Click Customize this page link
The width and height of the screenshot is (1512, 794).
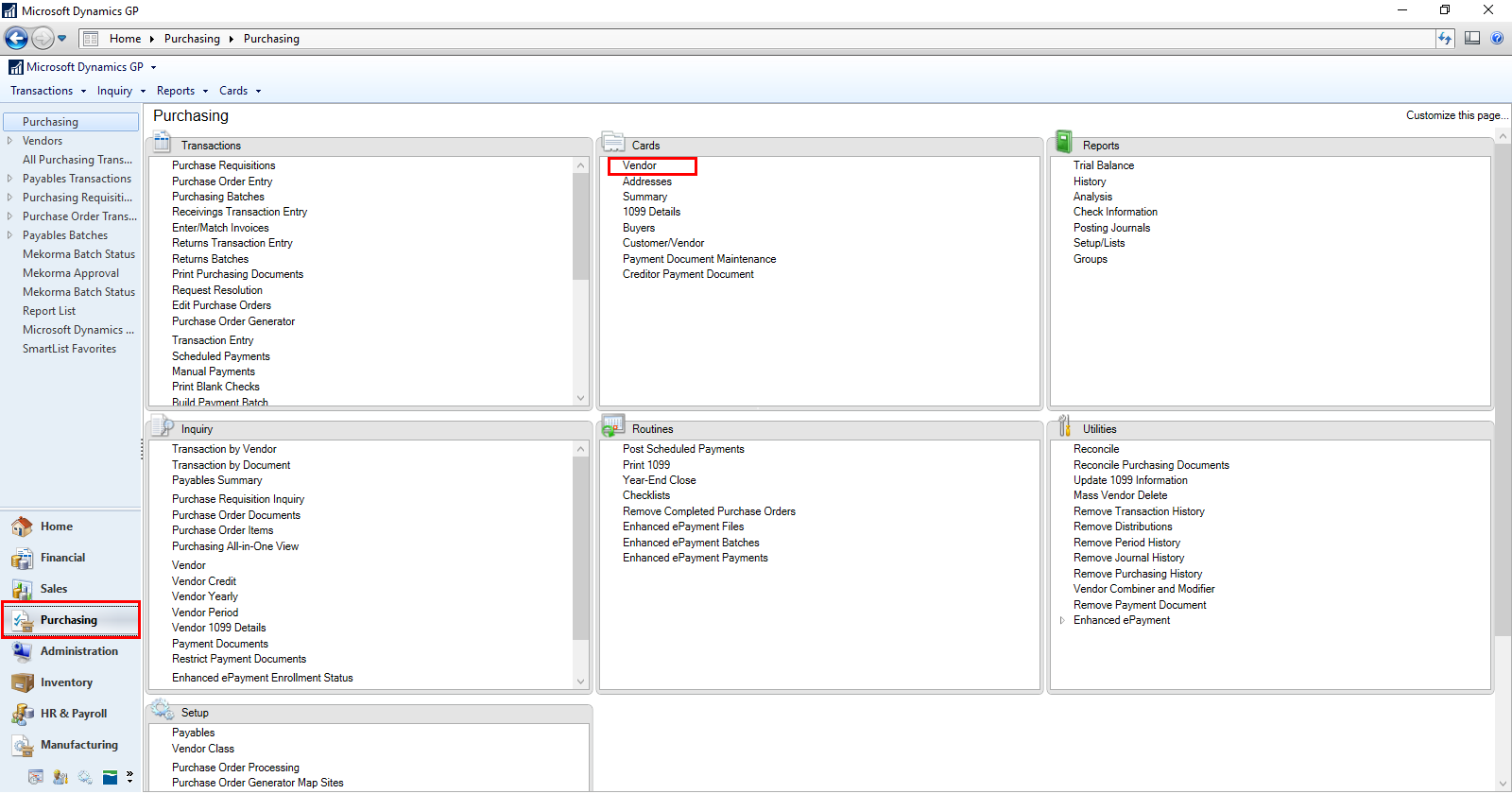point(1455,115)
